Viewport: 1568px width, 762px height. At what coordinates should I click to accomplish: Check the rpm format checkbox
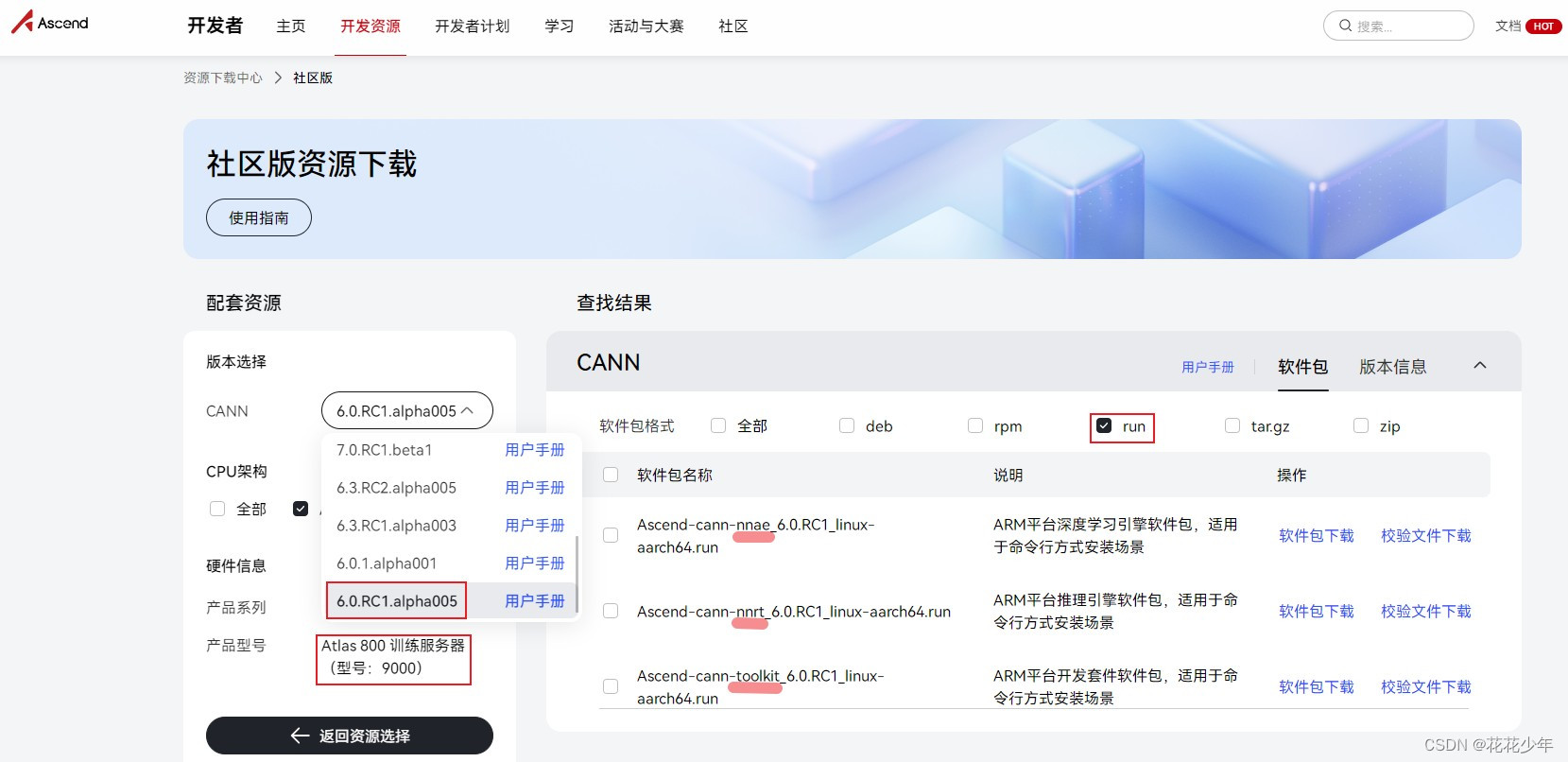[x=975, y=425]
